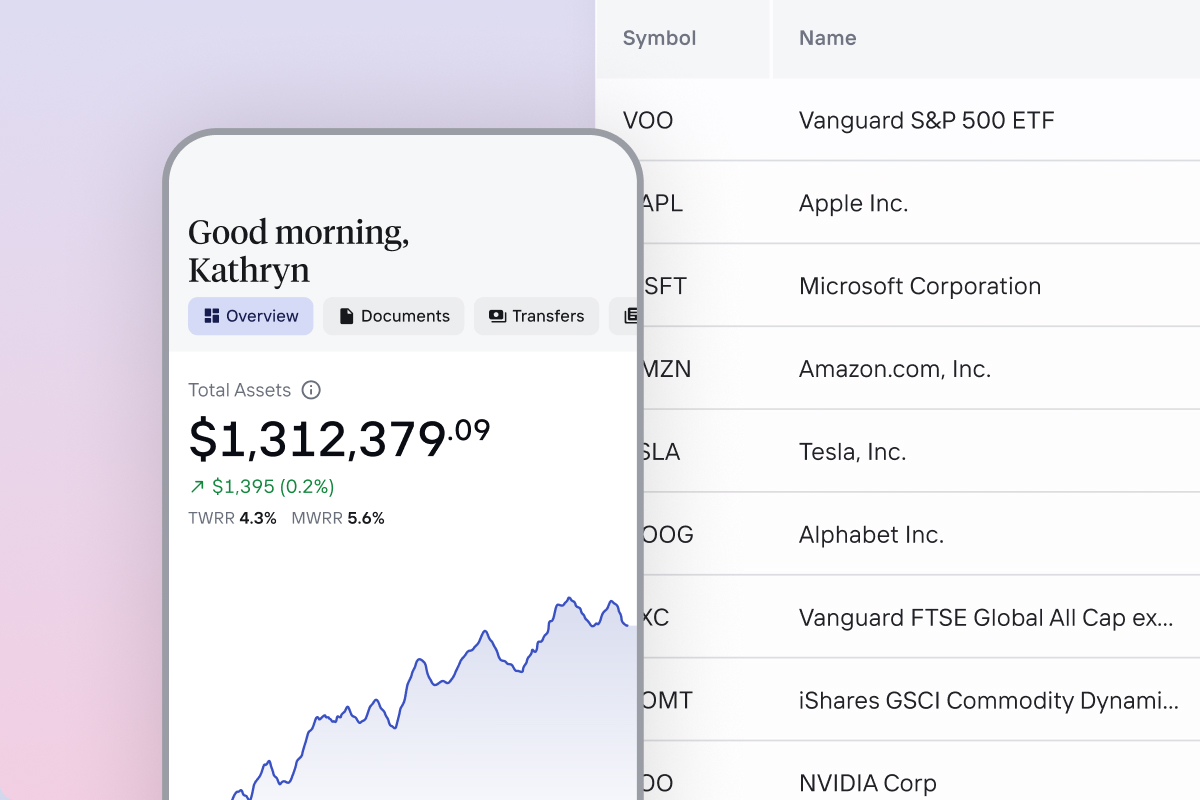Select the Vanguard S&P 500 ETF row
1200x800 pixels.
pyautogui.click(x=925, y=120)
